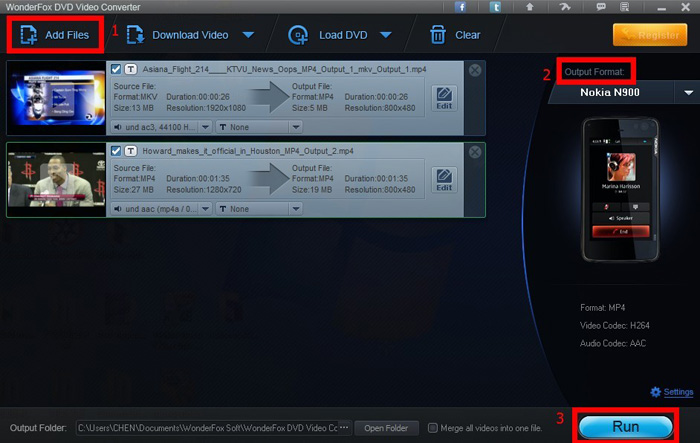Open the Twitter share icon
Image resolution: width=700 pixels, height=443 pixels.
click(x=495, y=7)
